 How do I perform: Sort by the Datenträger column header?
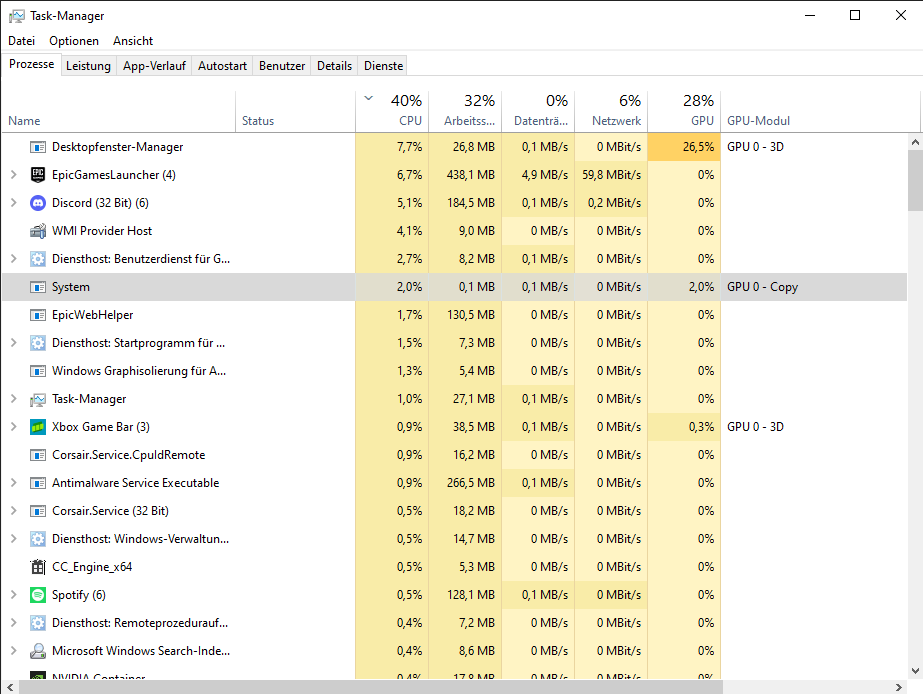[x=538, y=112]
